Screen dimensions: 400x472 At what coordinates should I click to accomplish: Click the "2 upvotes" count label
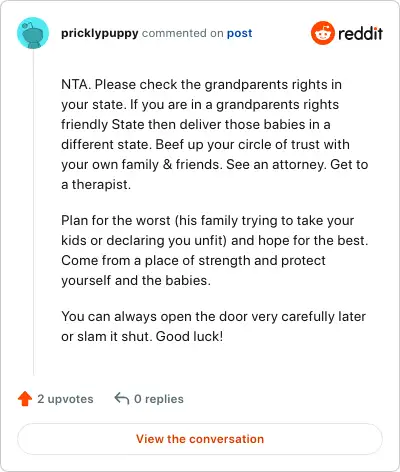click(x=65, y=399)
